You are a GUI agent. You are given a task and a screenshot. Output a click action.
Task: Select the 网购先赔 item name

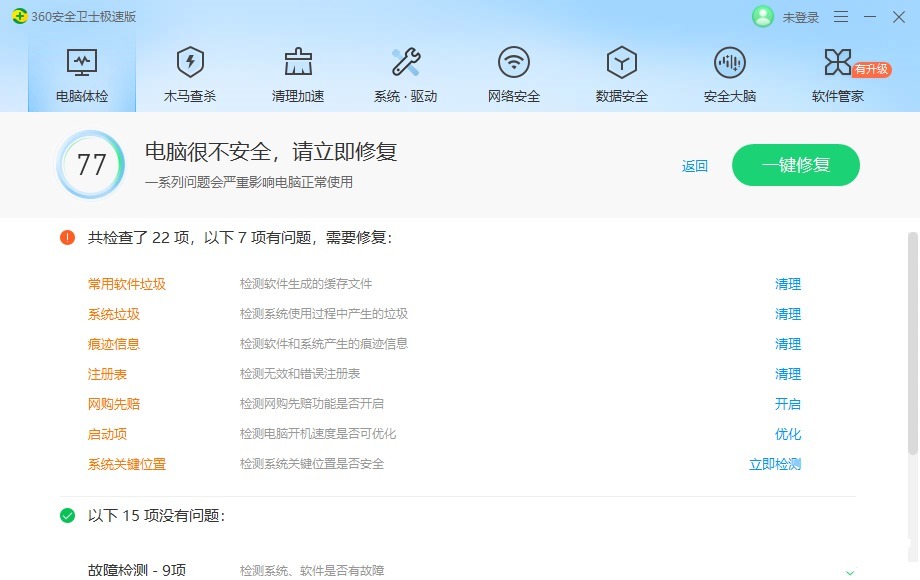114,404
